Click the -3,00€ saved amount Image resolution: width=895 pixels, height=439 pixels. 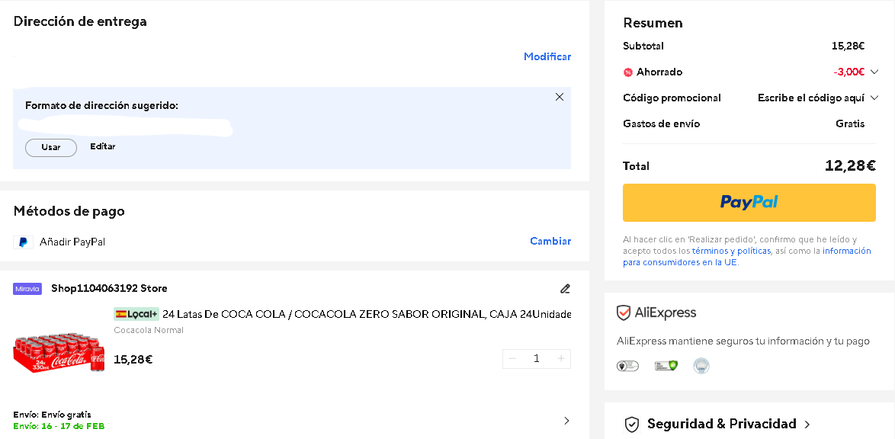849,73
